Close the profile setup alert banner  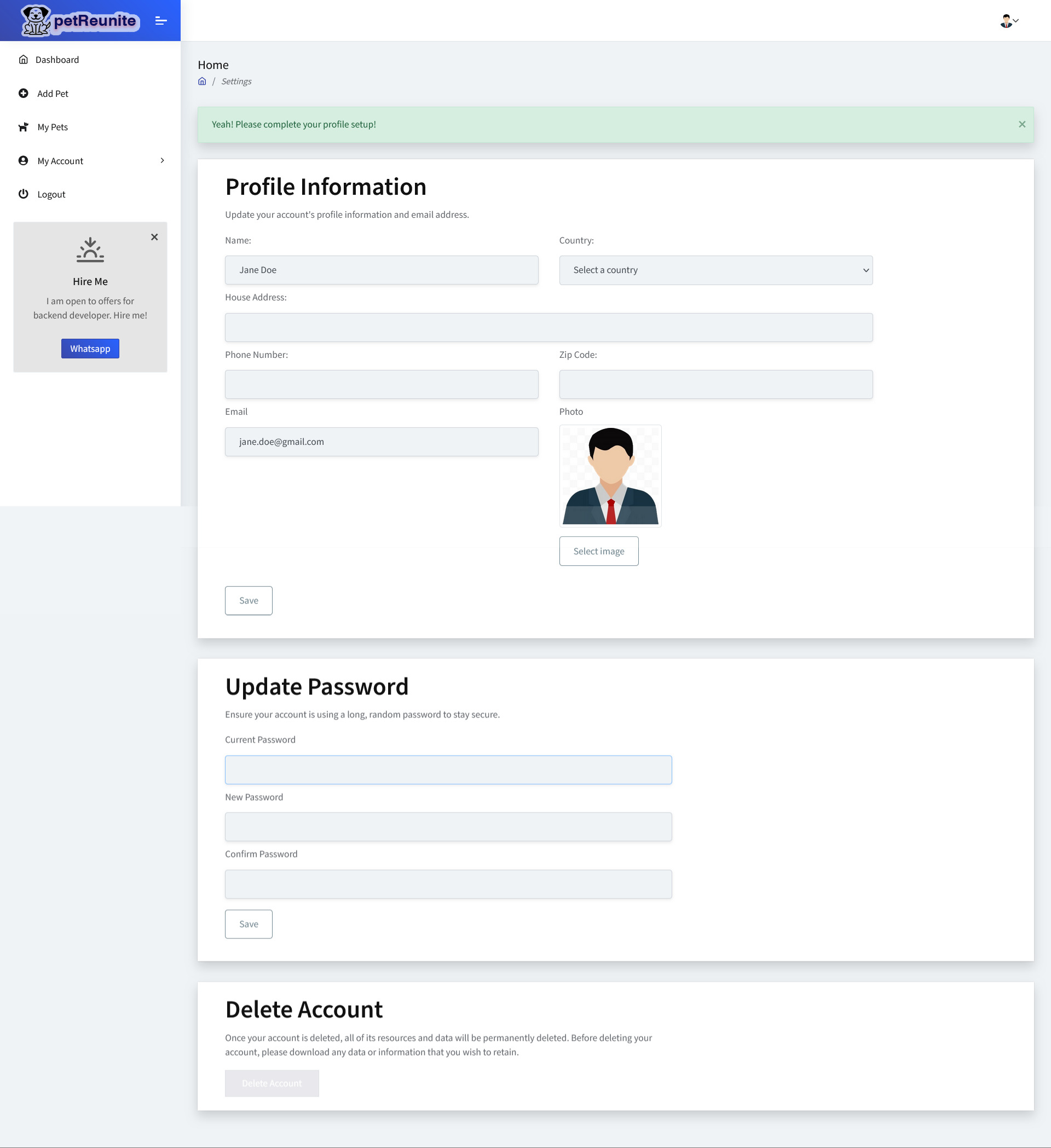point(1021,124)
